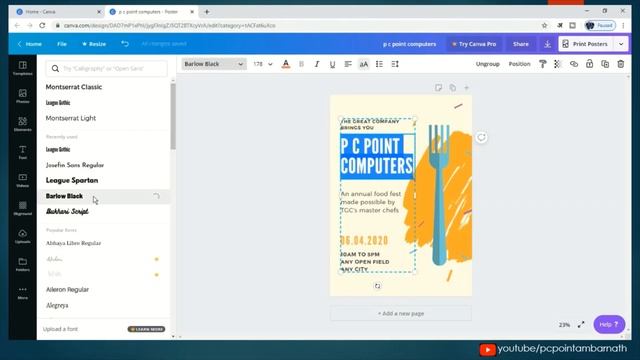Screen dimensions: 640x360
Task: Toggle the Lock icon in toolbar
Action: tap(589, 64)
